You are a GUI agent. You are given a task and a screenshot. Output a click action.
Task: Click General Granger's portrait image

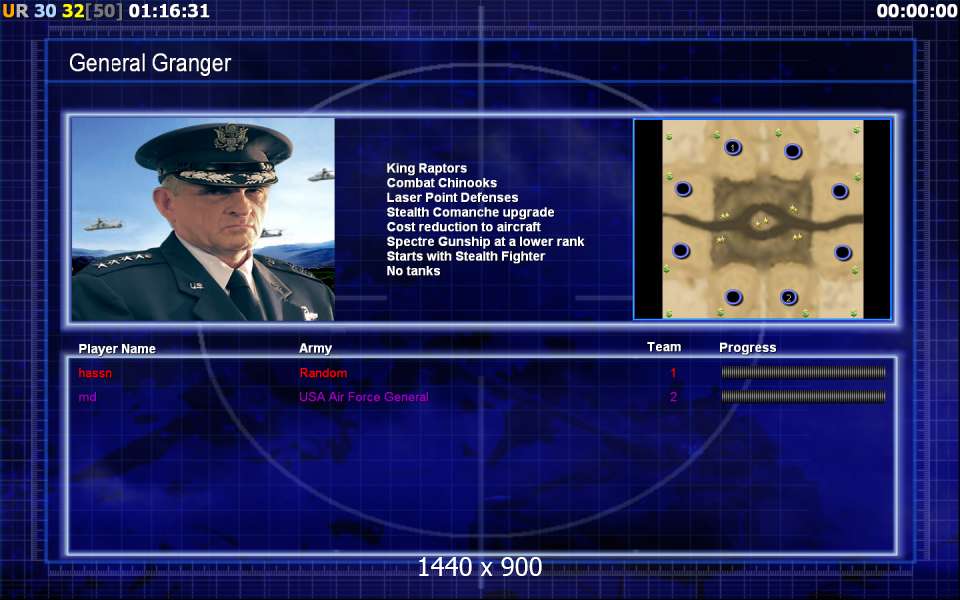click(x=203, y=219)
